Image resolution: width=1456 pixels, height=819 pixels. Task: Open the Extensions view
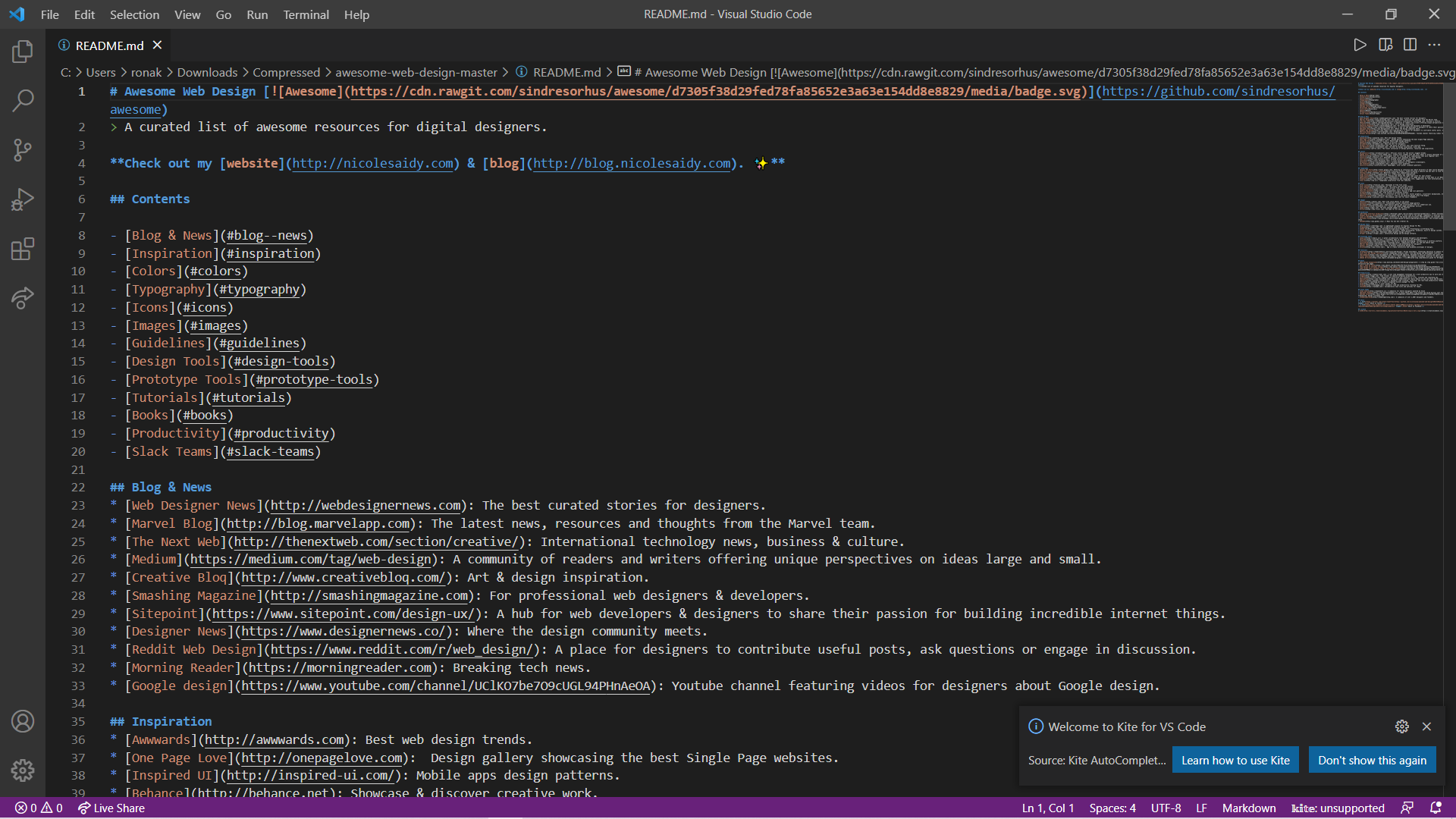23,249
